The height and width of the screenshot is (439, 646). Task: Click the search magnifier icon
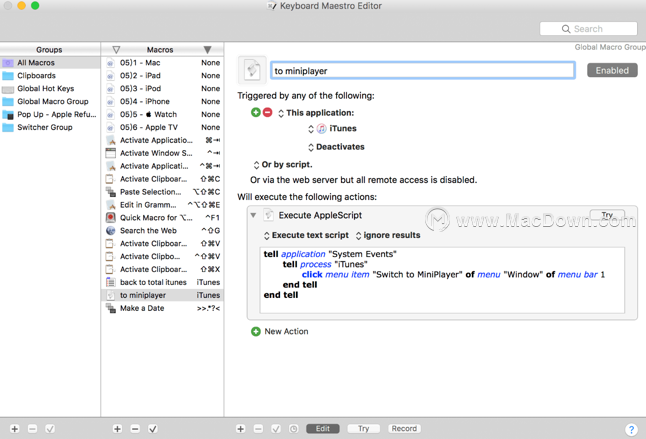[566, 29]
